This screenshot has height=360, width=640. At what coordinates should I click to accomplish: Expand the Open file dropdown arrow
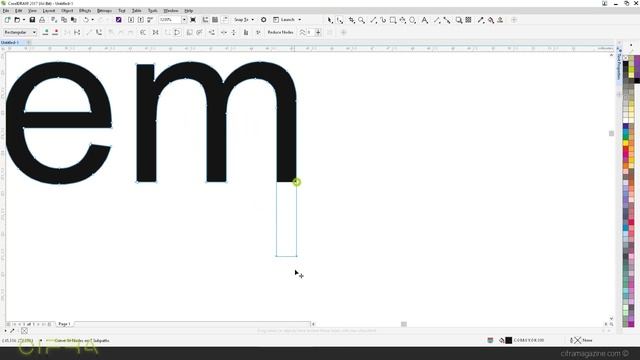24,20
